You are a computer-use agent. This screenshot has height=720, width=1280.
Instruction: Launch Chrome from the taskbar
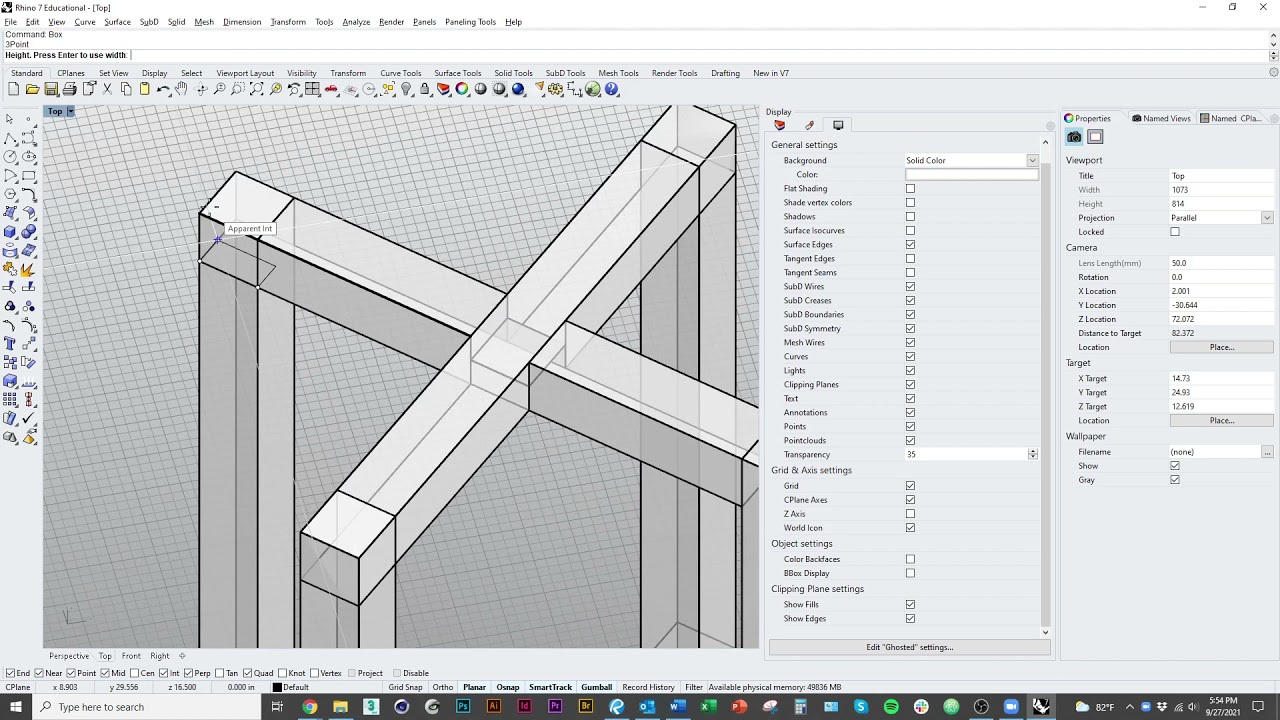(x=310, y=707)
